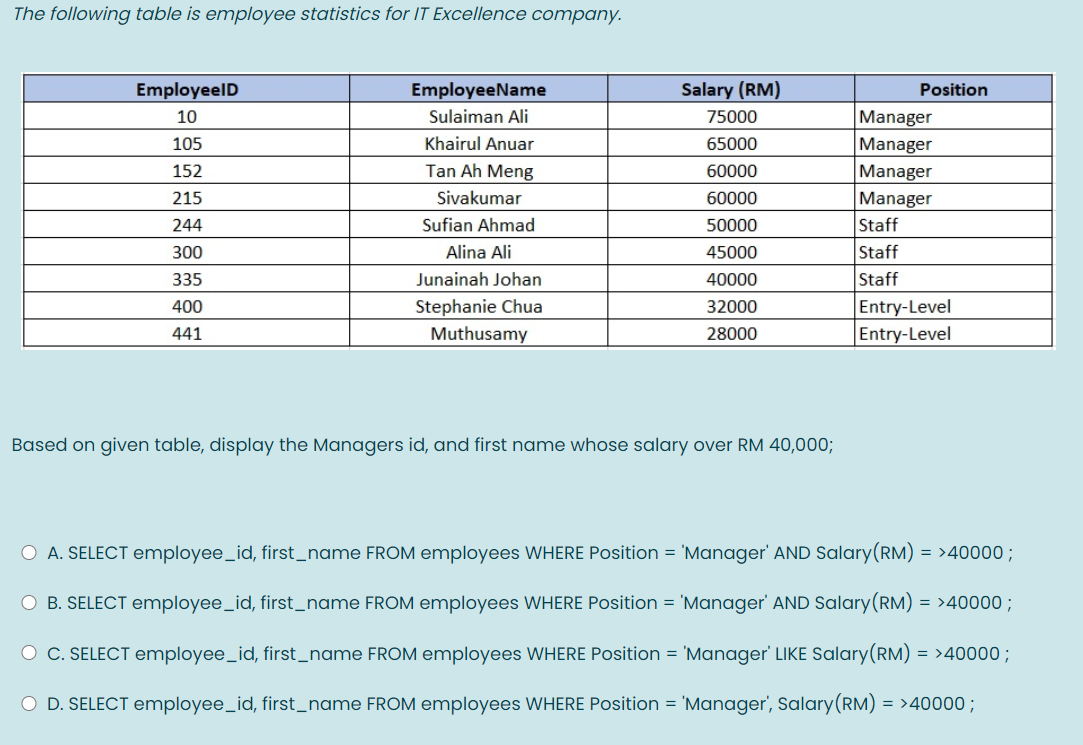Click employee ID 10
This screenshot has width=1083, height=745.
pyautogui.click(x=186, y=116)
